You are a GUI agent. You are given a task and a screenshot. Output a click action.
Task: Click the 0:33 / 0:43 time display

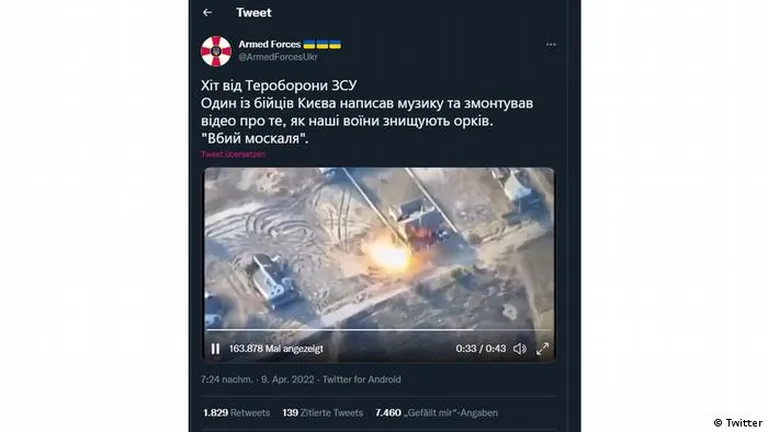[x=480, y=349]
